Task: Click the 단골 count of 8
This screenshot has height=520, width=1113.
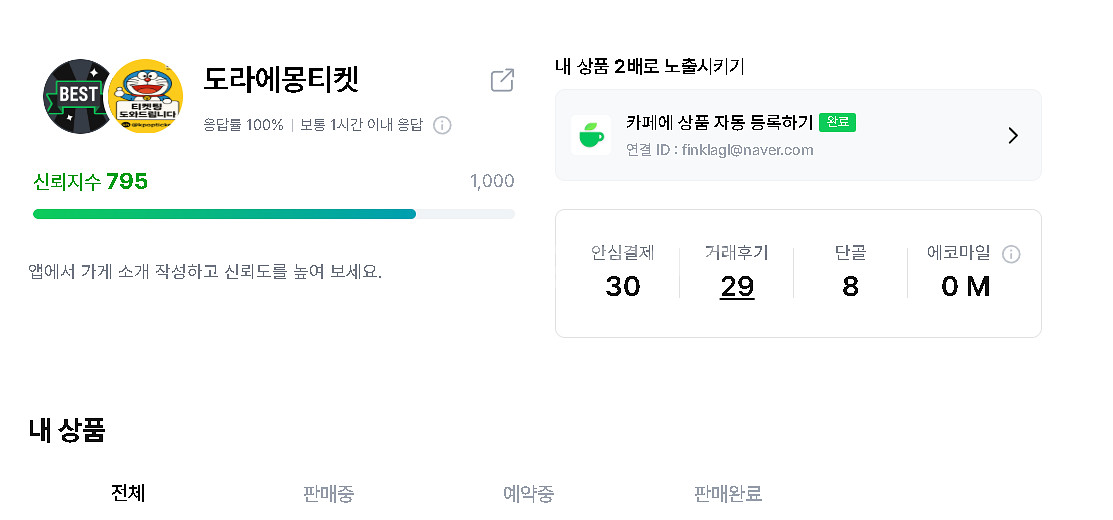Action: coord(850,287)
